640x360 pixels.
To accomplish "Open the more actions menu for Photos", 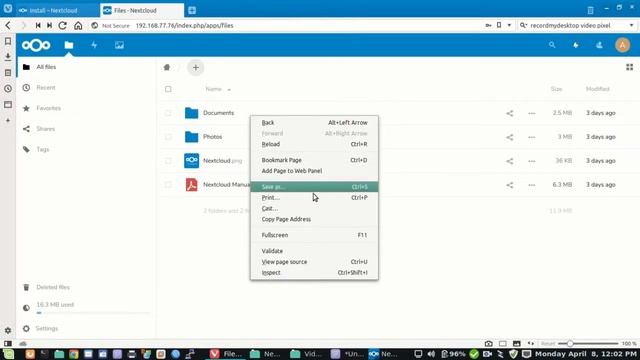I will (x=531, y=137).
